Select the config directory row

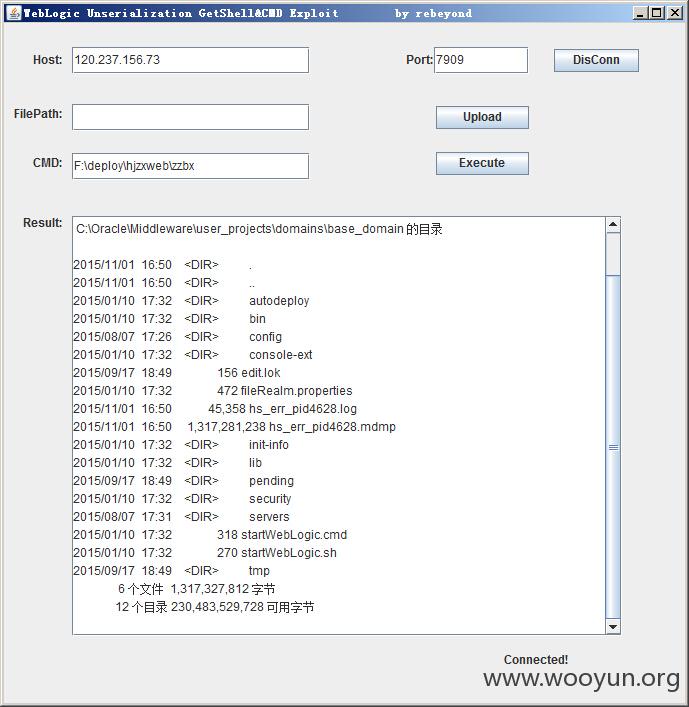[178, 337]
